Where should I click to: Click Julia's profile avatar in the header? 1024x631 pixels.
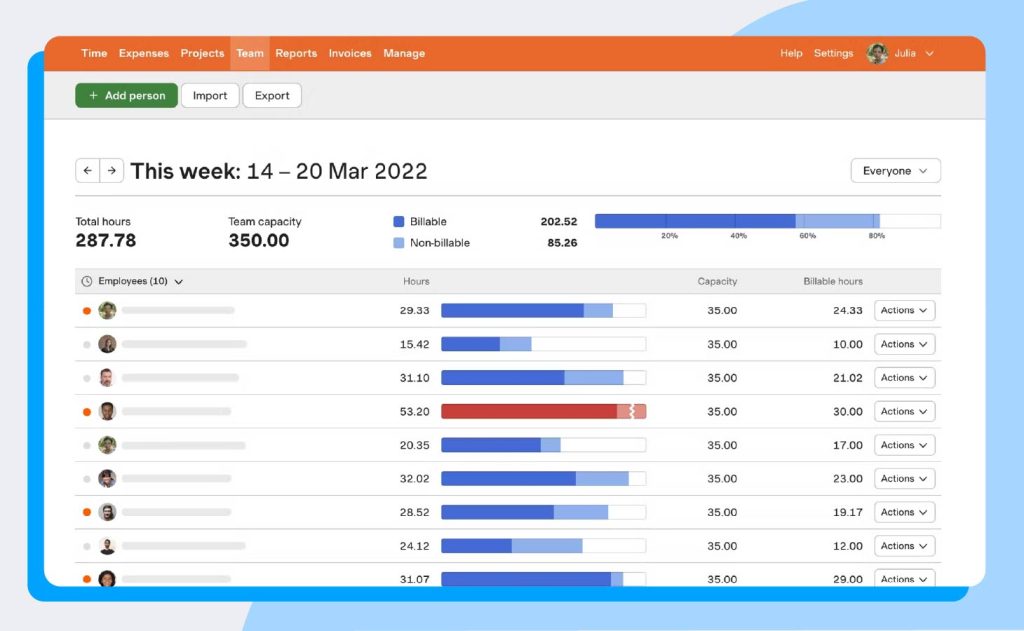coord(879,53)
